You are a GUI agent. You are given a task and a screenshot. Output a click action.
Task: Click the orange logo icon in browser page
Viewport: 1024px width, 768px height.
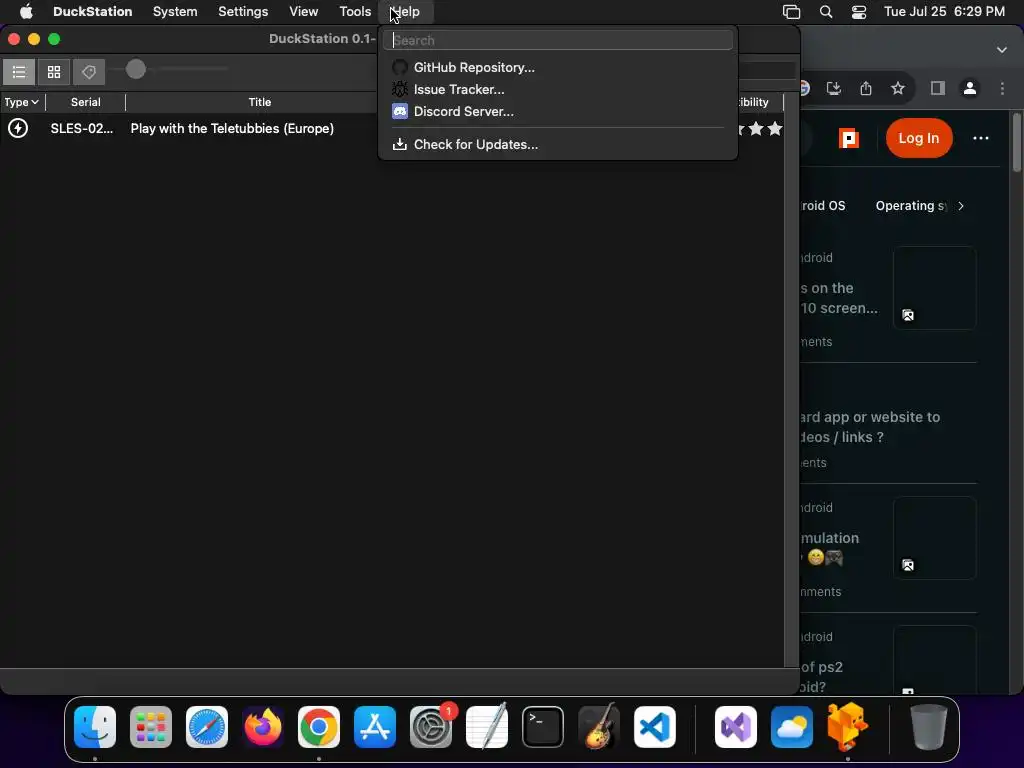tap(848, 138)
